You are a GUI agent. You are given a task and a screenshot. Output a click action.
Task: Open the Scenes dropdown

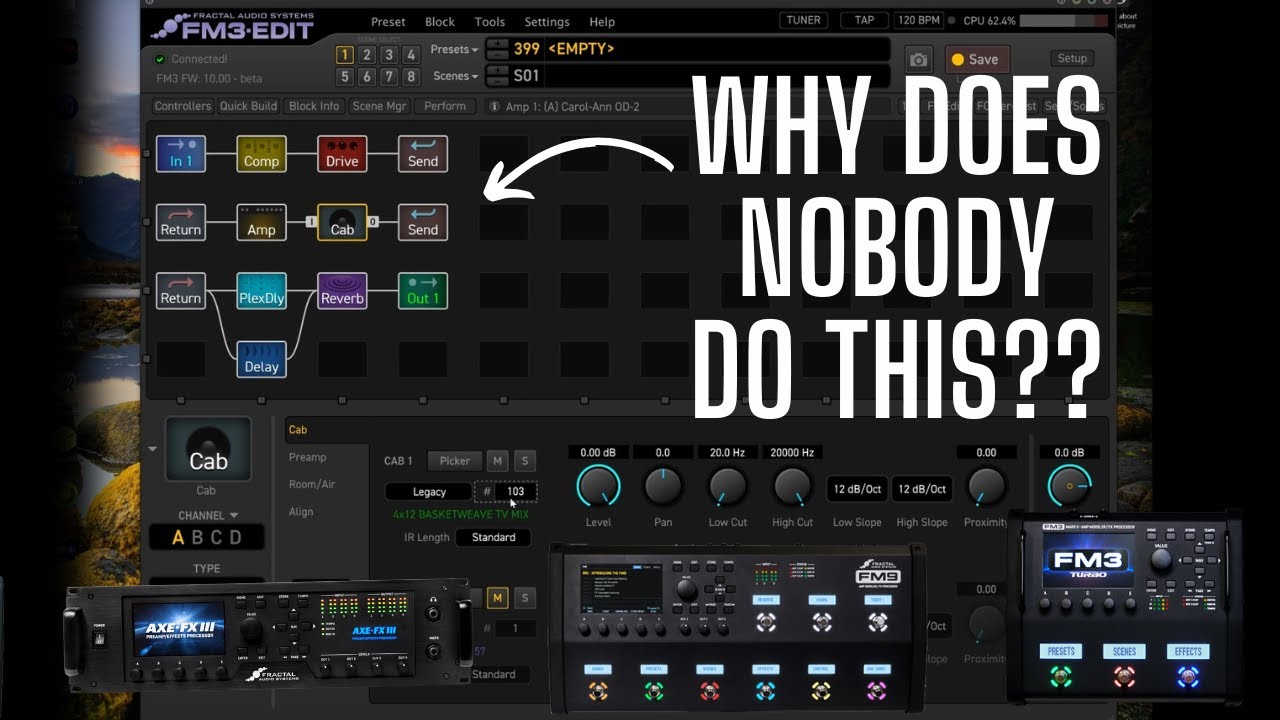point(457,76)
